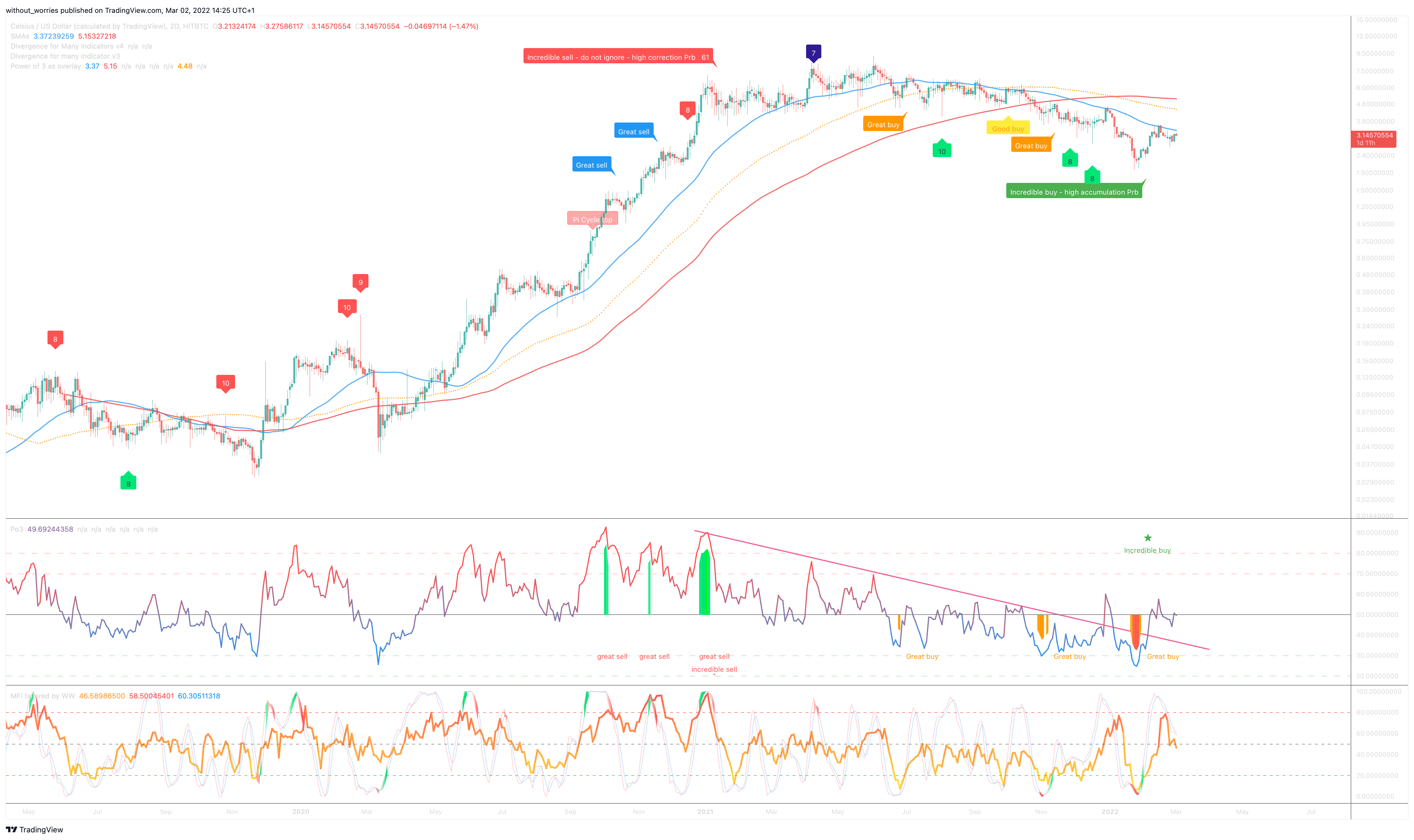This screenshot has width=1414, height=840.
Task: Click the Po3 pane legend name
Action: tap(17, 529)
